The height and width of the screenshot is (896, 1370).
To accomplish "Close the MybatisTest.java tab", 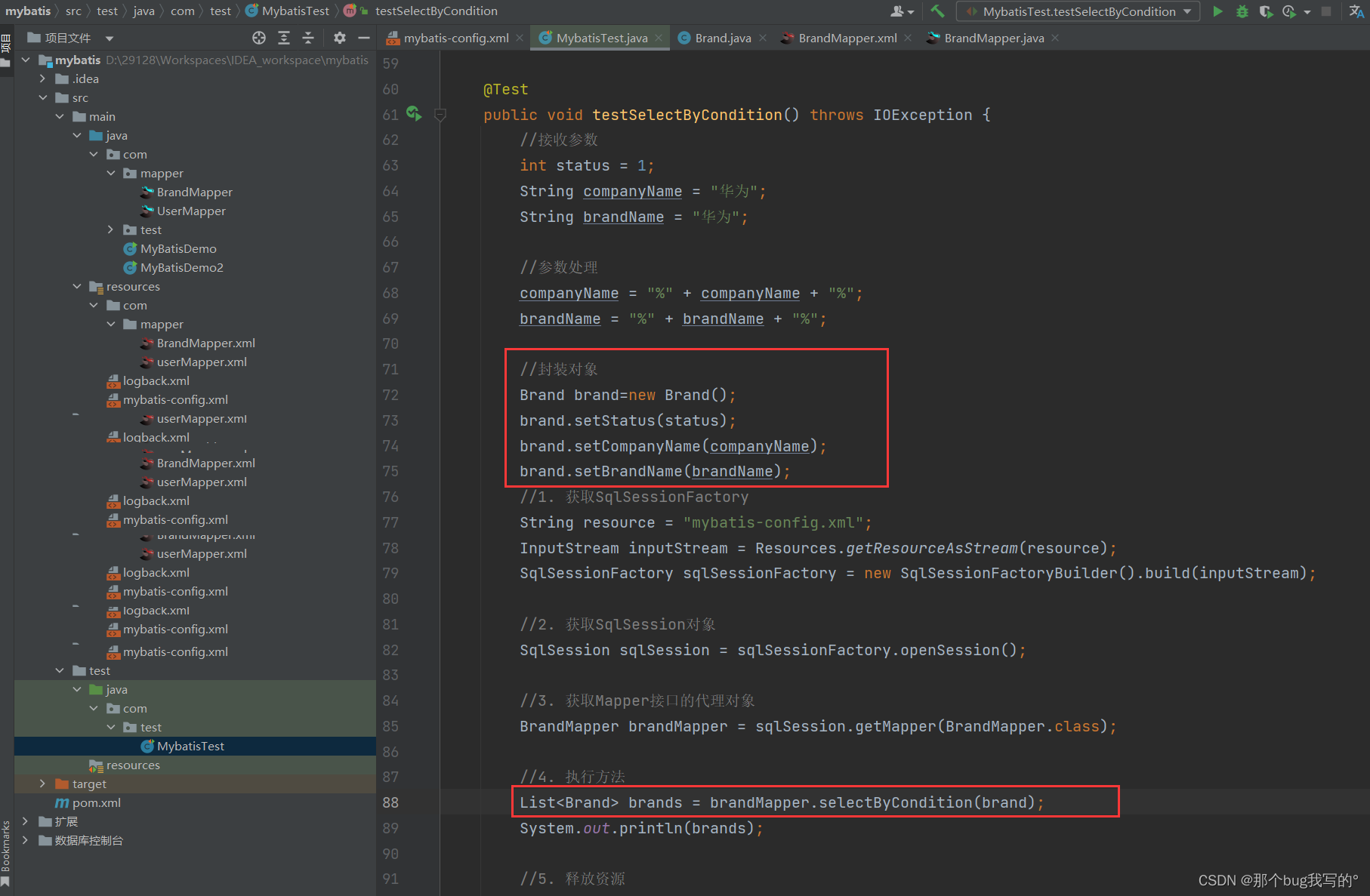I will click(659, 38).
